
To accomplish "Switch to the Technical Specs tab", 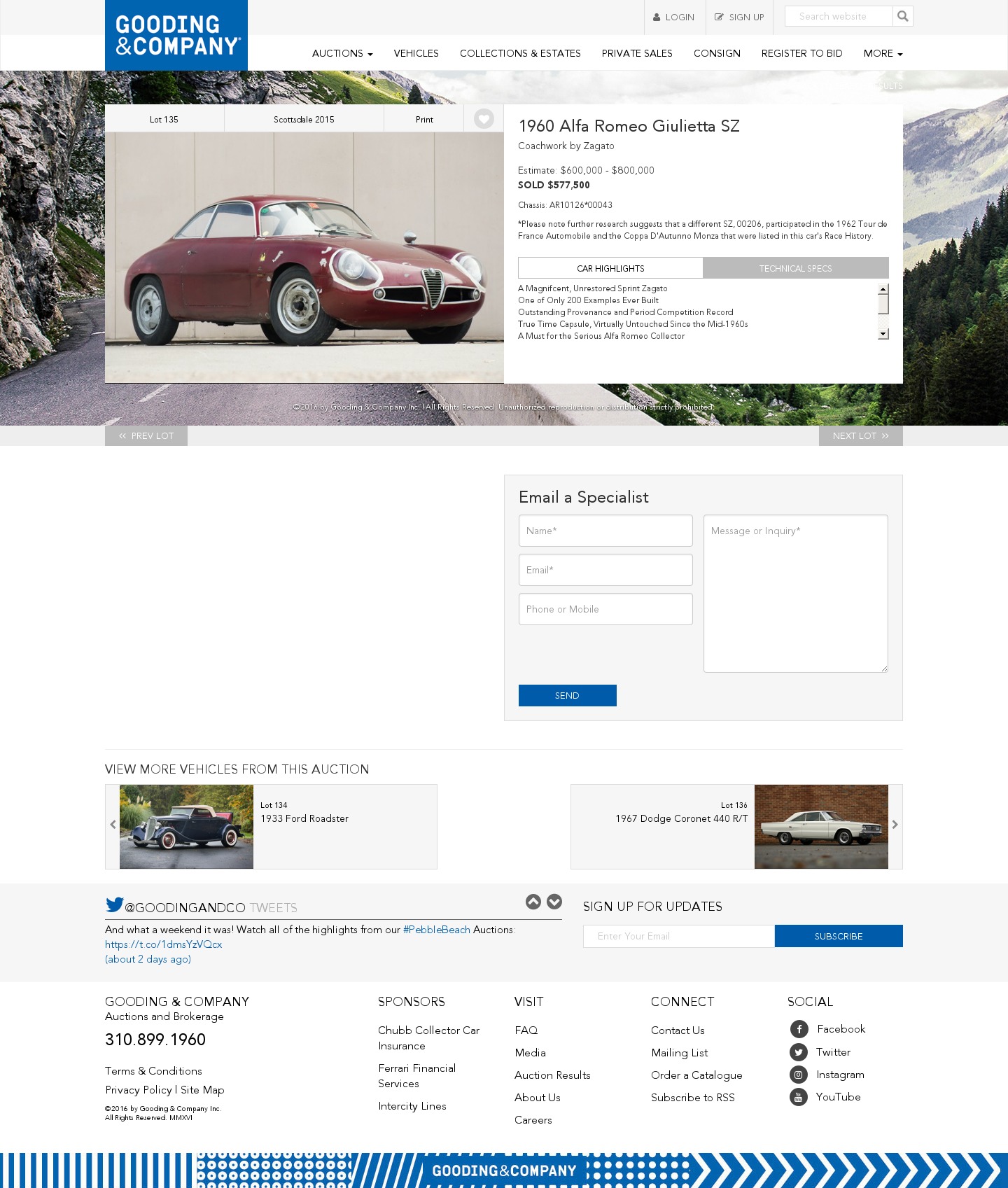I will [x=796, y=268].
